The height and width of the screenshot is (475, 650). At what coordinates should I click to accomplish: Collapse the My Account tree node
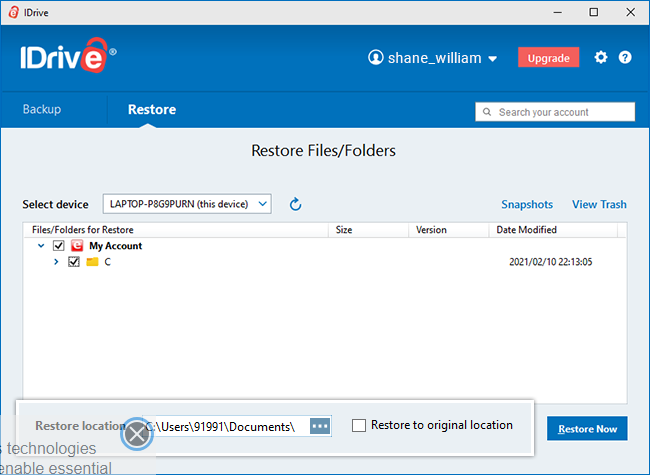41,245
